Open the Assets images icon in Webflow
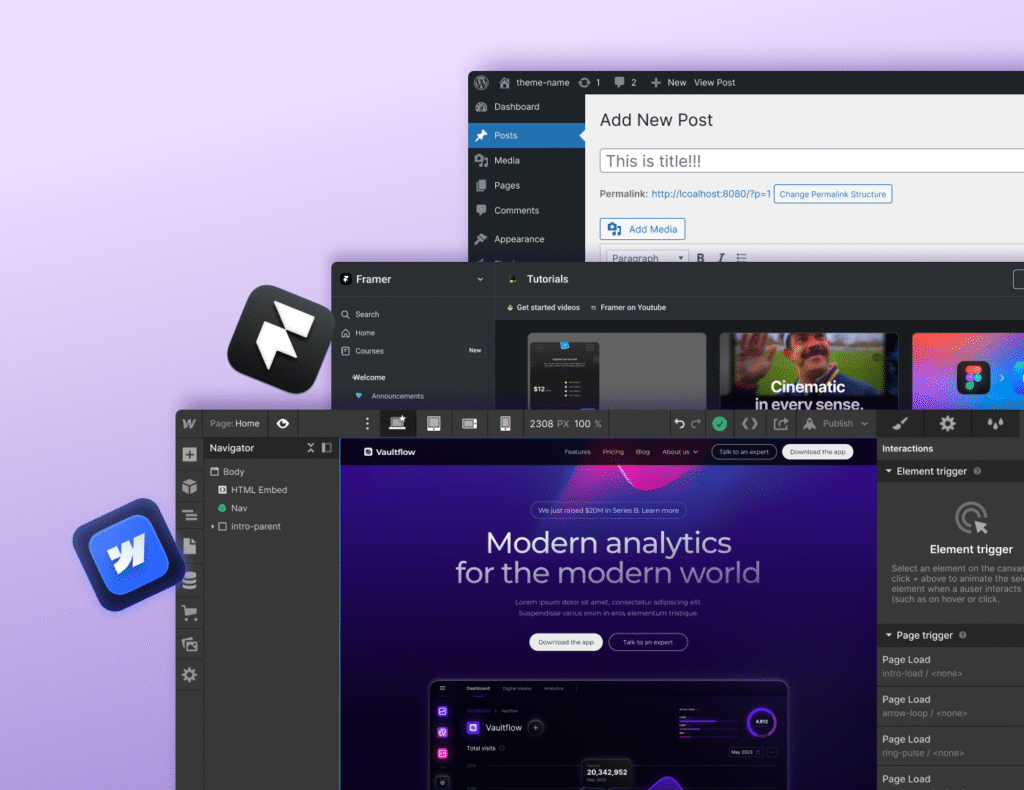This screenshot has height=790, width=1024. click(x=189, y=644)
